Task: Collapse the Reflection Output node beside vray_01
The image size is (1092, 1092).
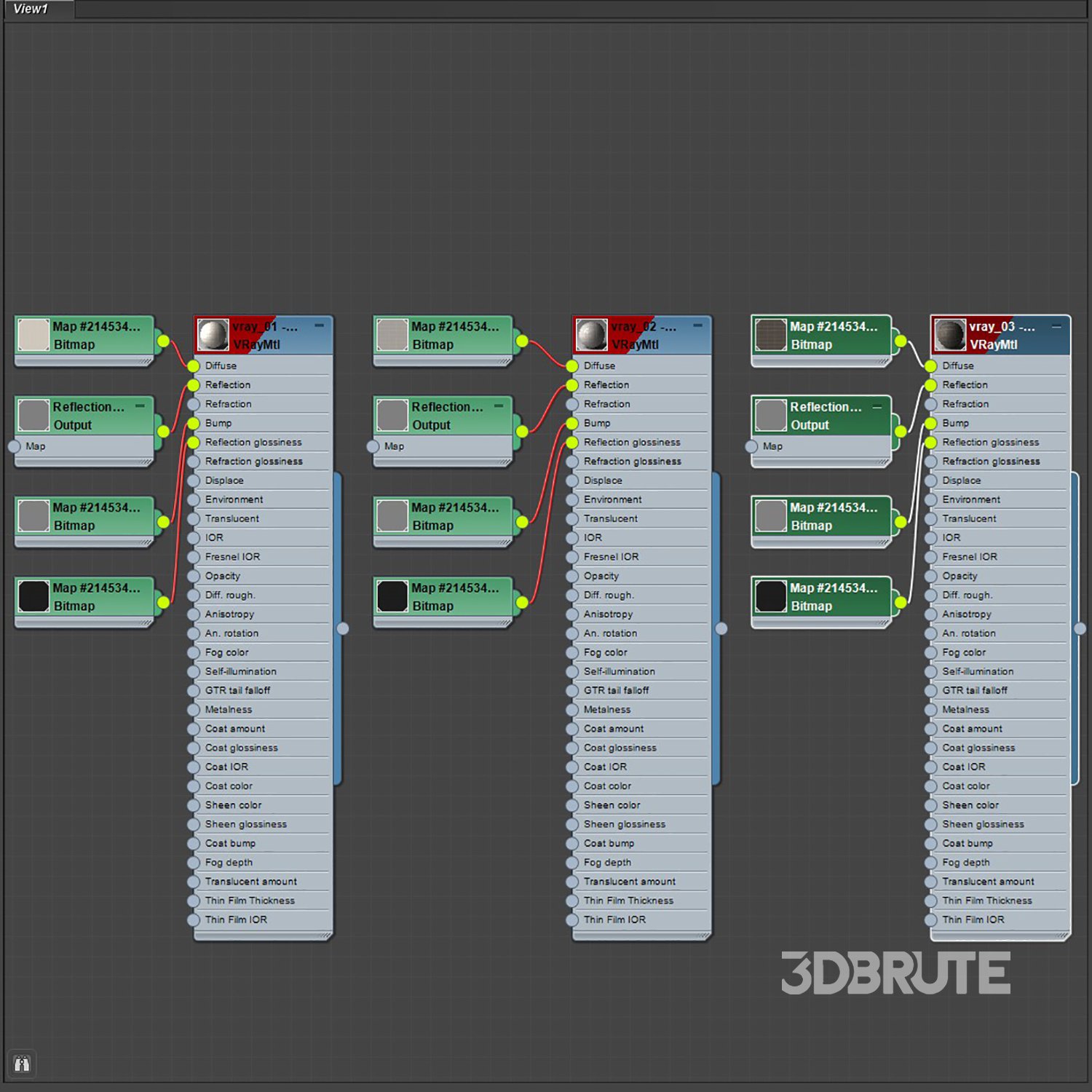Action: [140, 406]
